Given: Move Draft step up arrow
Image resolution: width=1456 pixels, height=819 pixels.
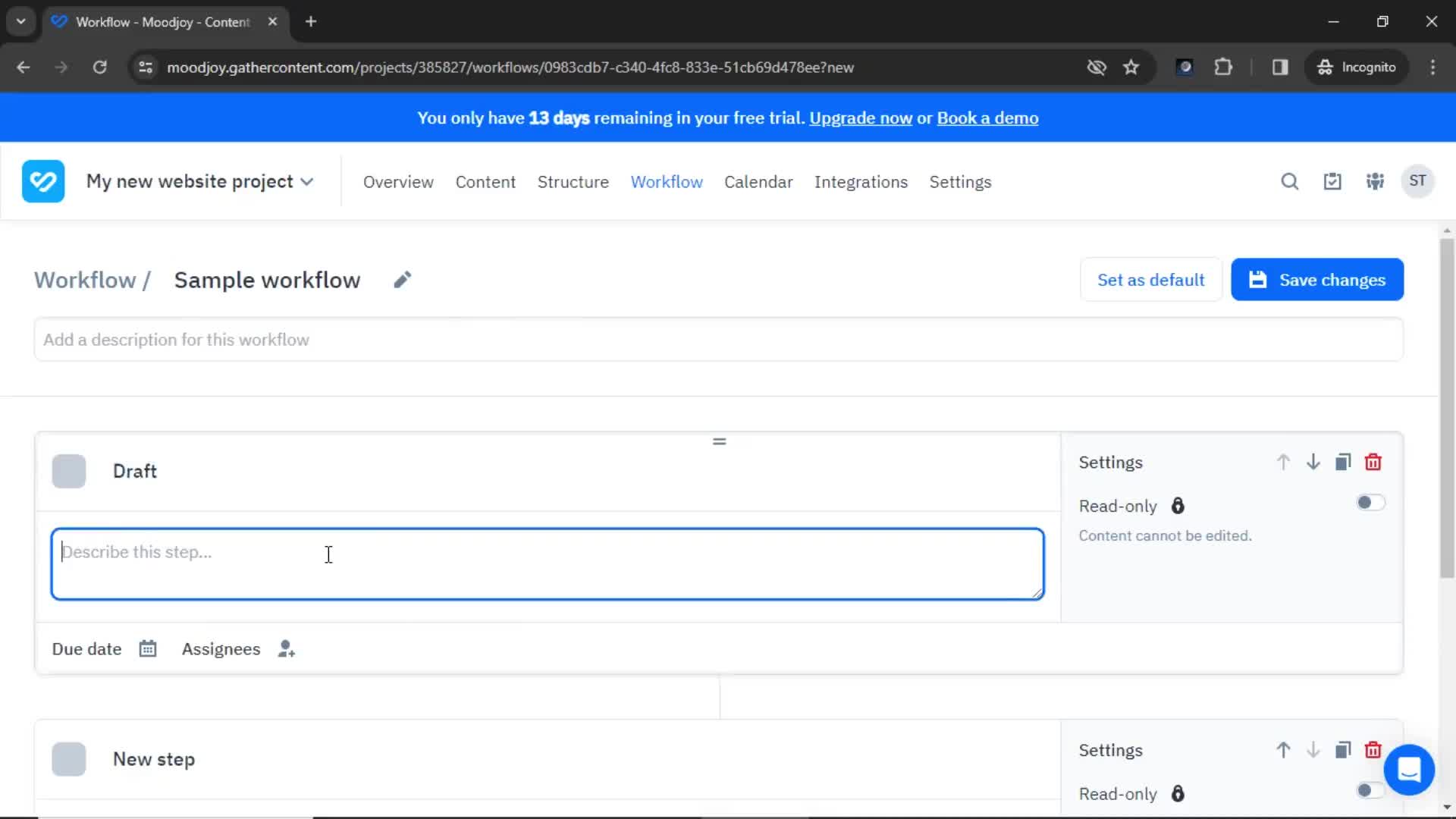Looking at the screenshot, I should [1283, 462].
